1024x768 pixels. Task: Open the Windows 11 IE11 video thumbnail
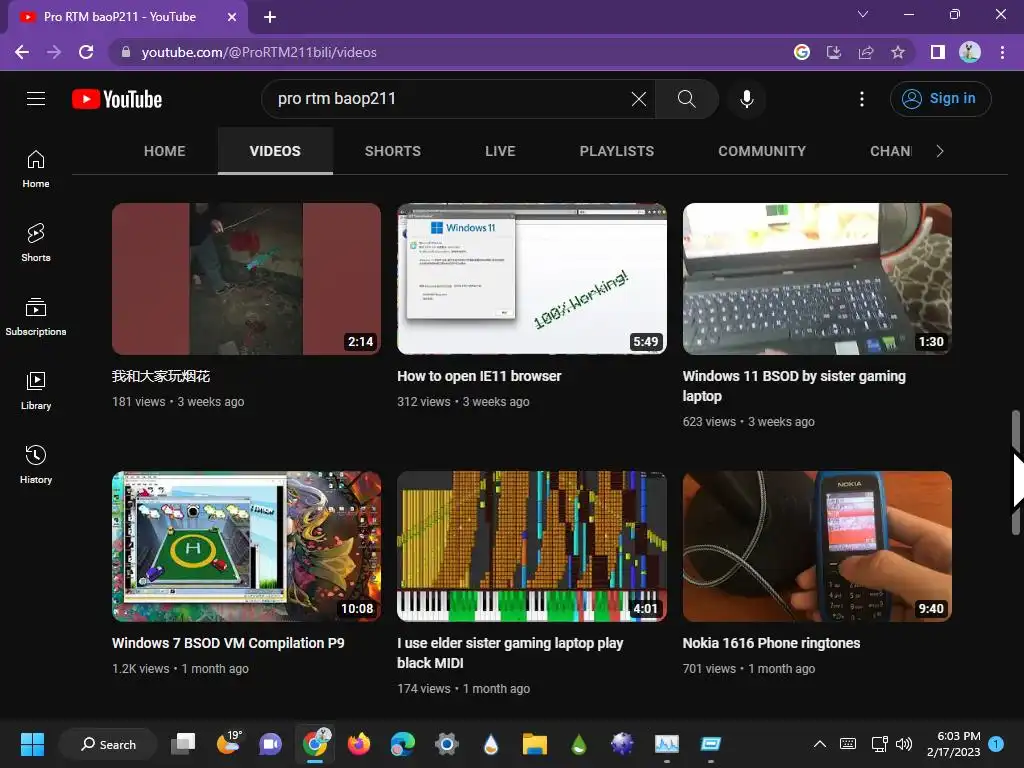tap(532, 279)
